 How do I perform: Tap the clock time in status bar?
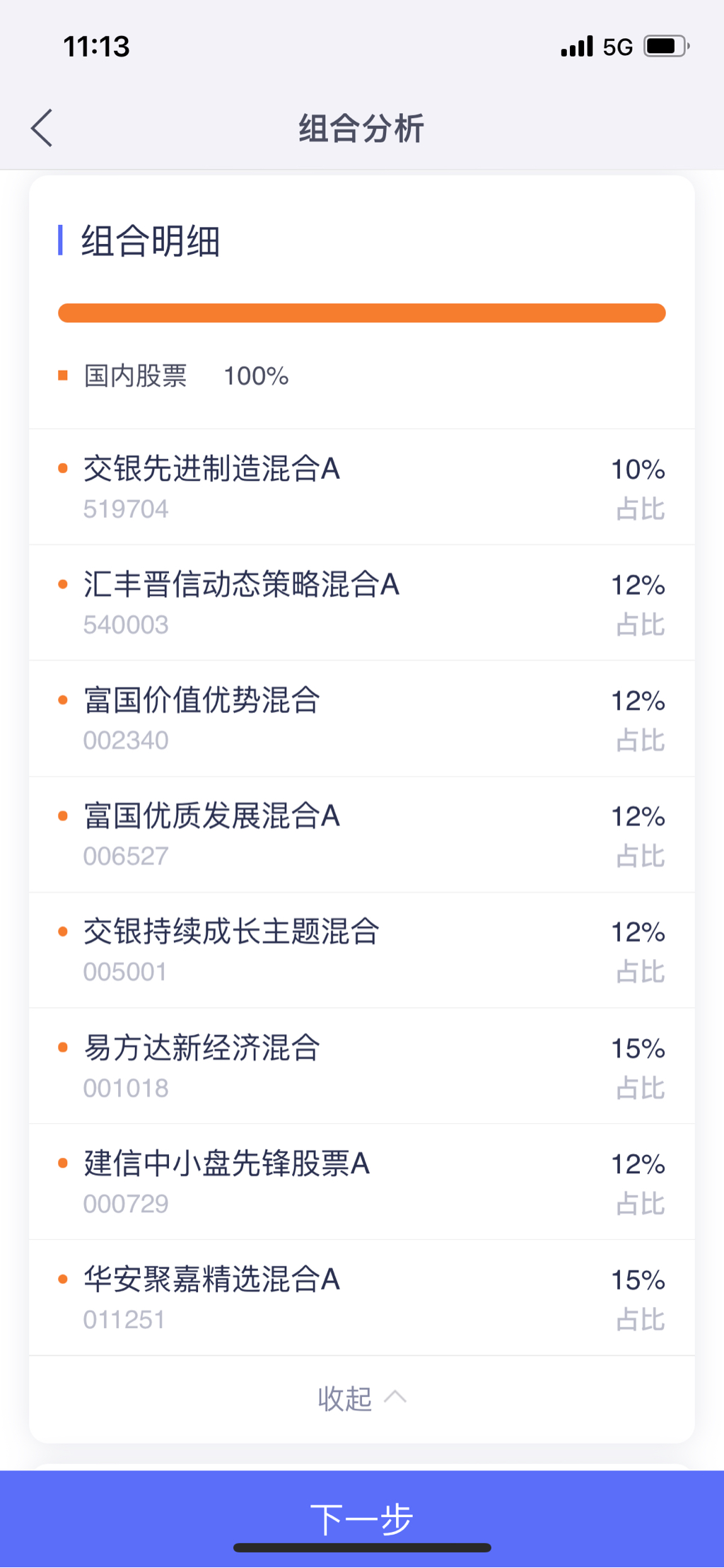(97, 47)
